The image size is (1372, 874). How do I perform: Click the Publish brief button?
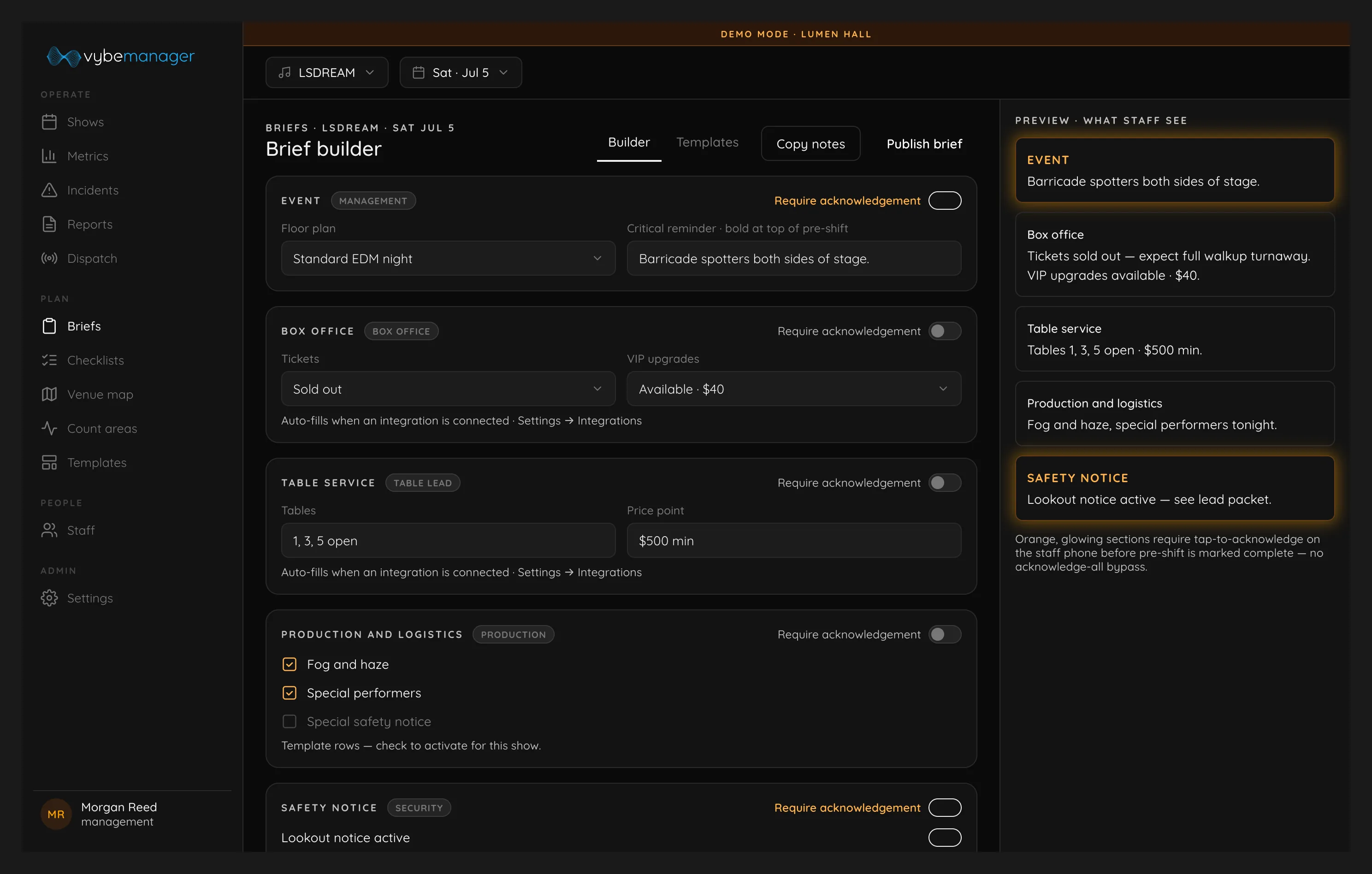pos(924,143)
